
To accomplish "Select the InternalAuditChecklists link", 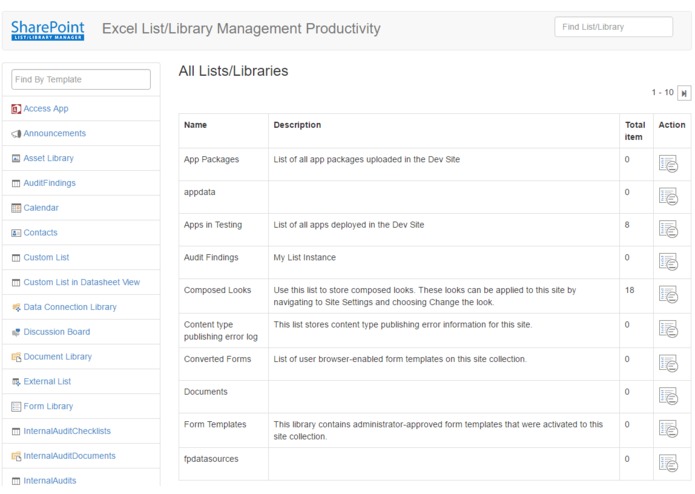I will coord(67,431).
